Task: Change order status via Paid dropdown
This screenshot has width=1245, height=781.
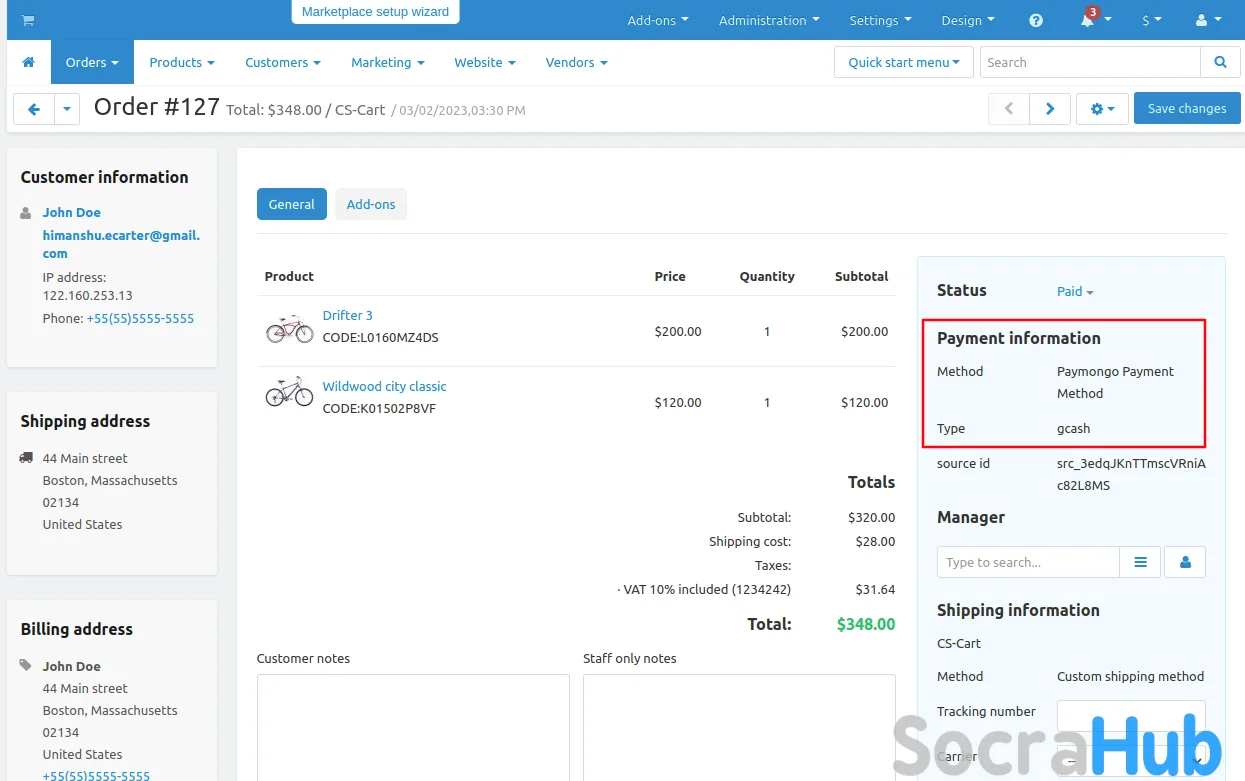Action: [x=1075, y=291]
